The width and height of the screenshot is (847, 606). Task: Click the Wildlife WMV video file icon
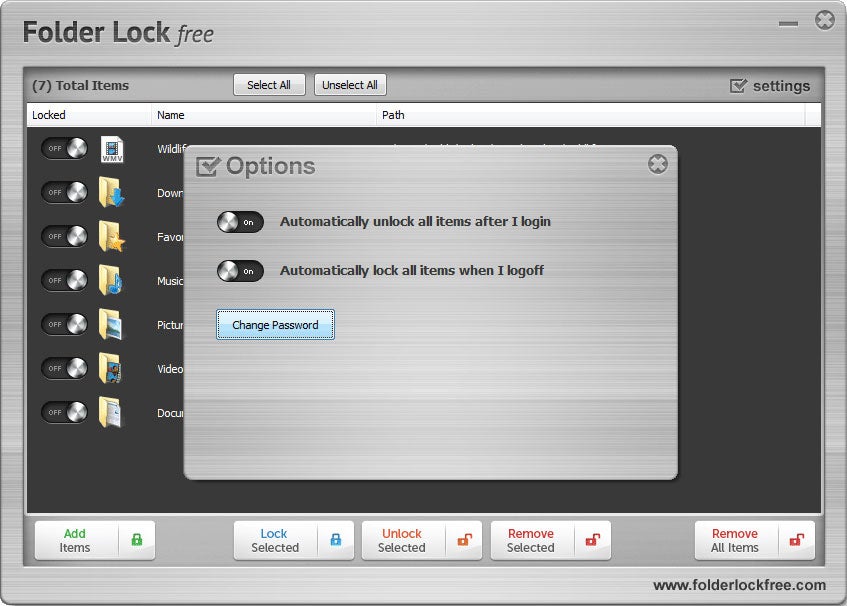point(112,149)
